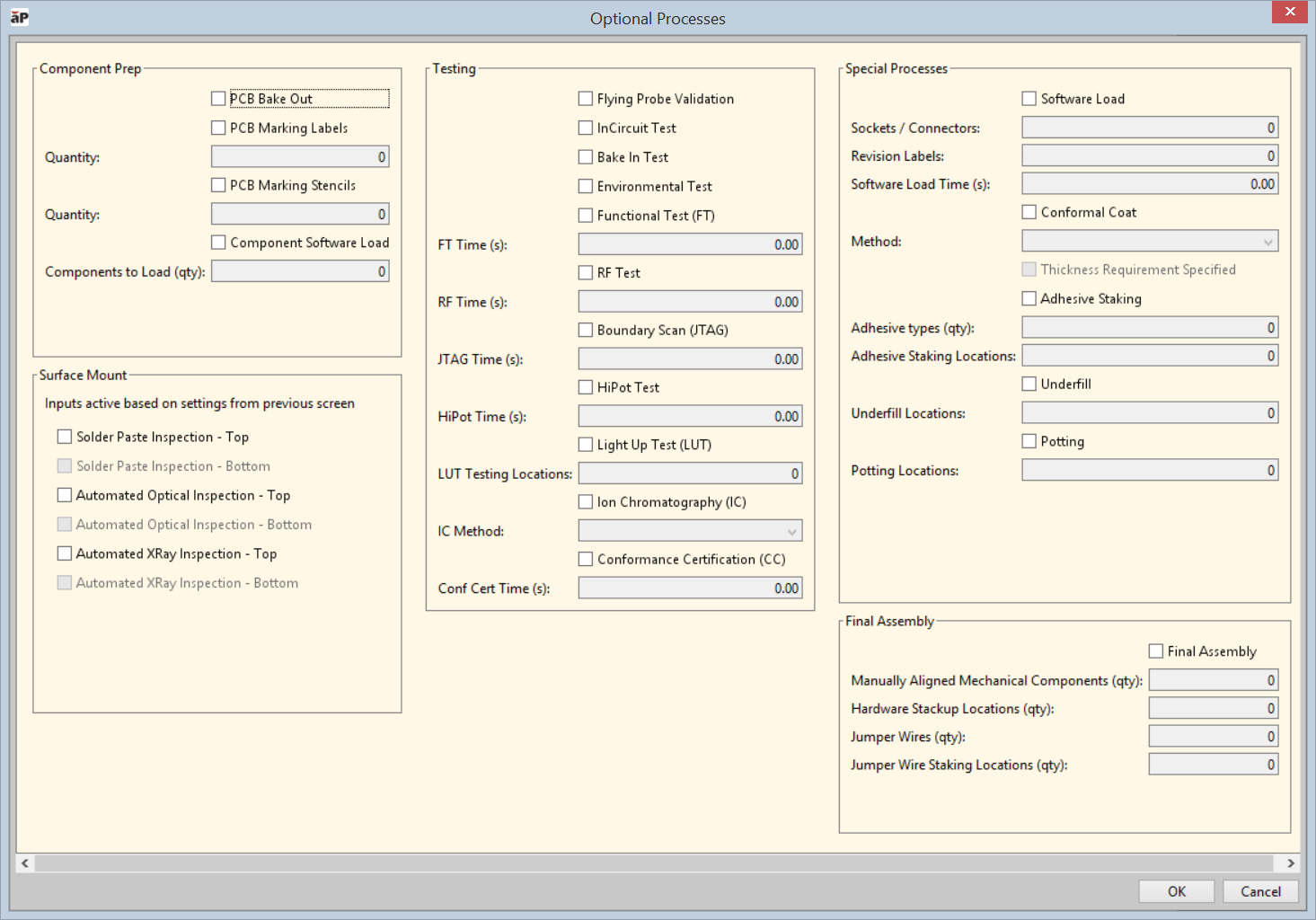Check the Boundary Scan (JTAG) option
Viewport: 1316px width, 920px height.
pos(586,330)
